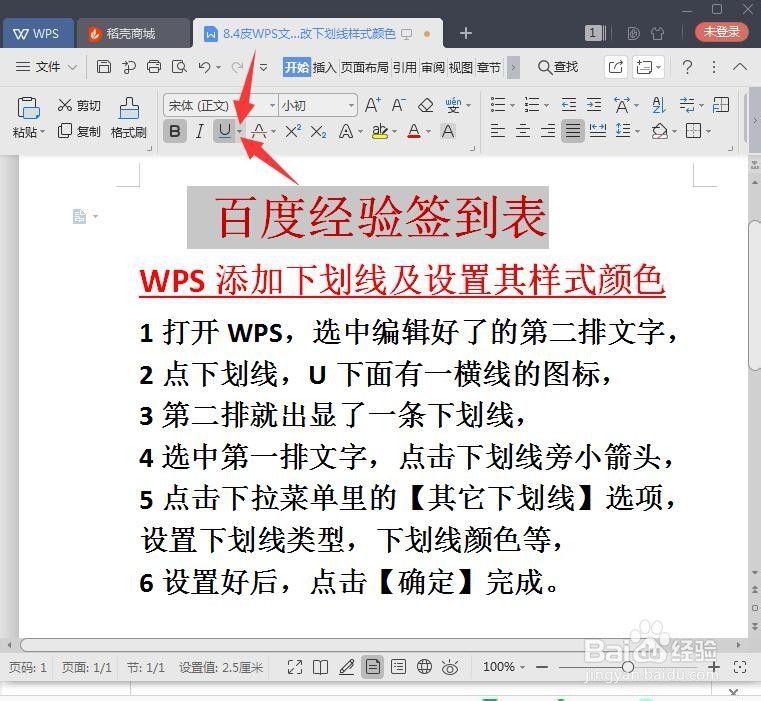Toggle justify alignment
The image size is (761, 701).
[573, 131]
